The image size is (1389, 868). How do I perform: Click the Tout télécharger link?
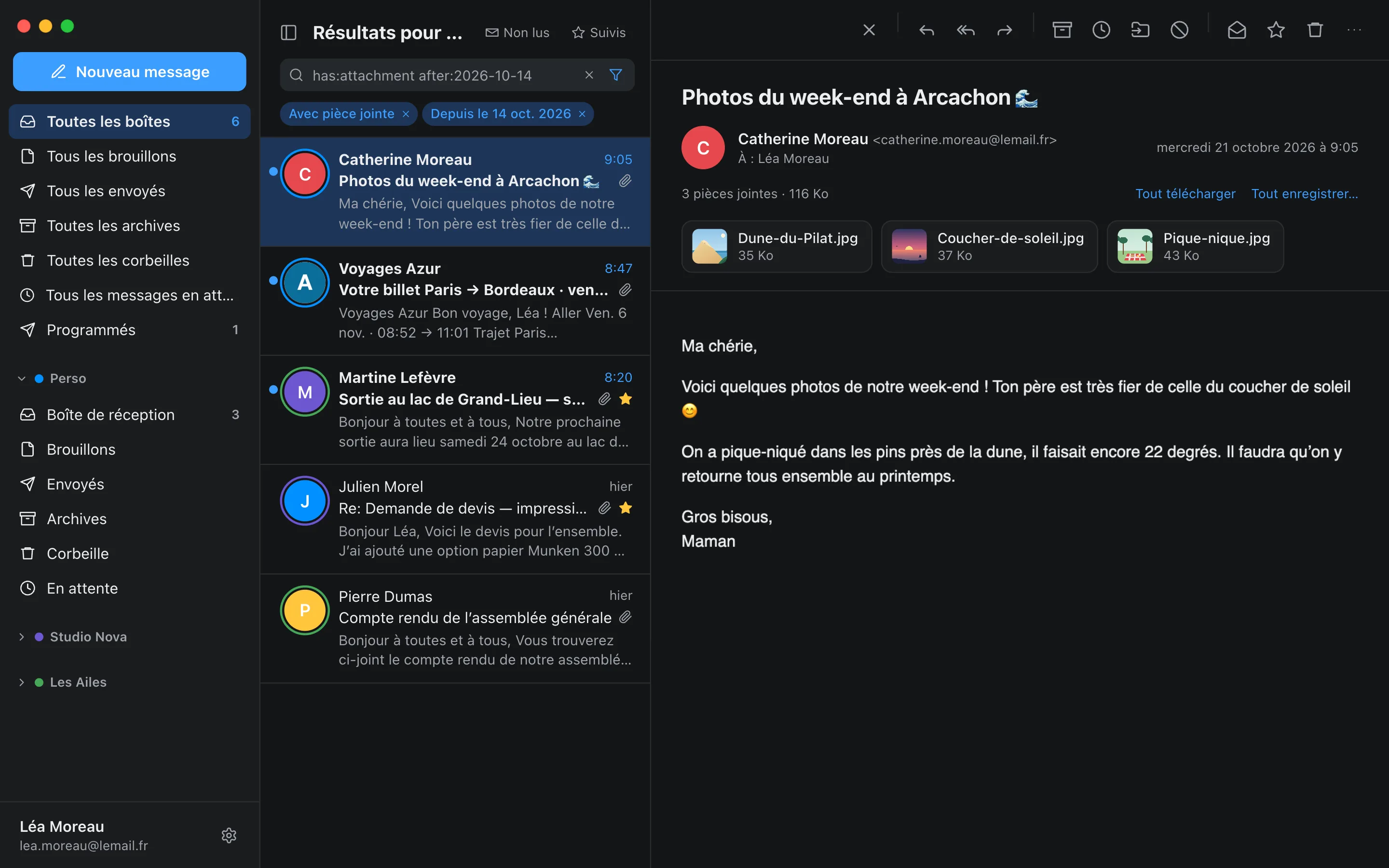coord(1185,194)
